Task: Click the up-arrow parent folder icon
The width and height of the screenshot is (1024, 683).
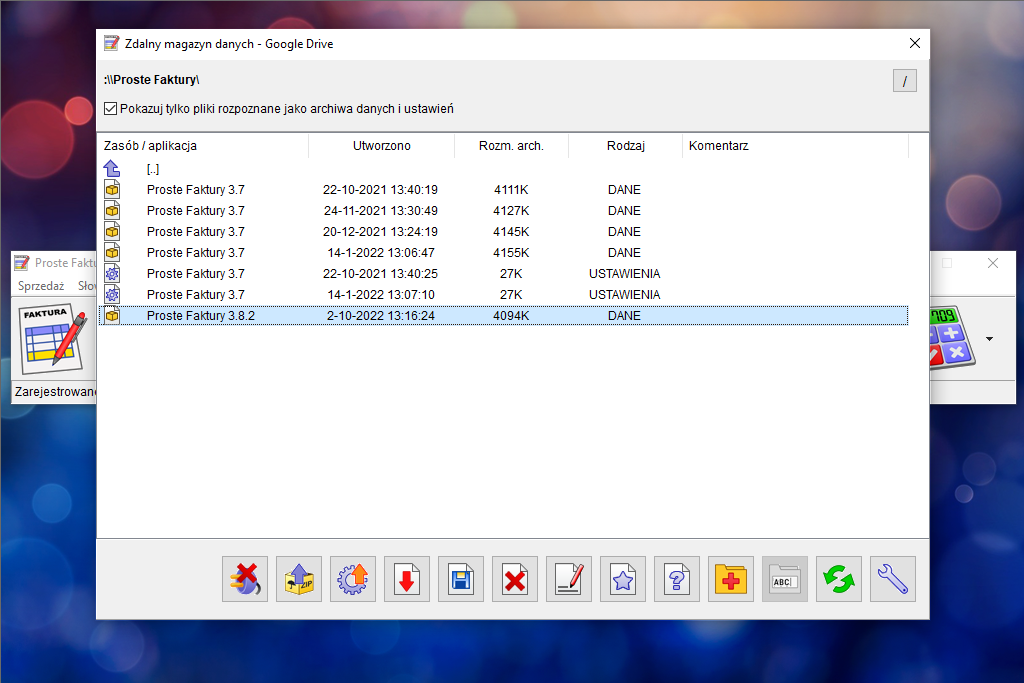Action: (112, 169)
